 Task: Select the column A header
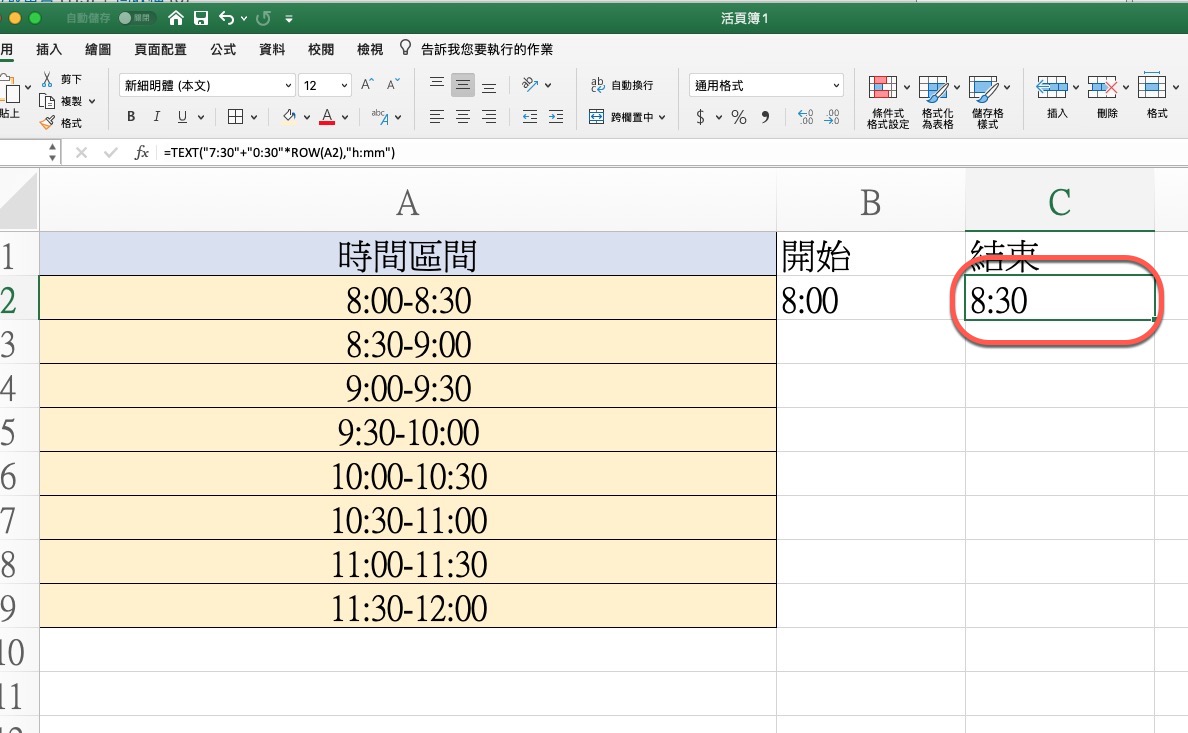click(x=408, y=202)
